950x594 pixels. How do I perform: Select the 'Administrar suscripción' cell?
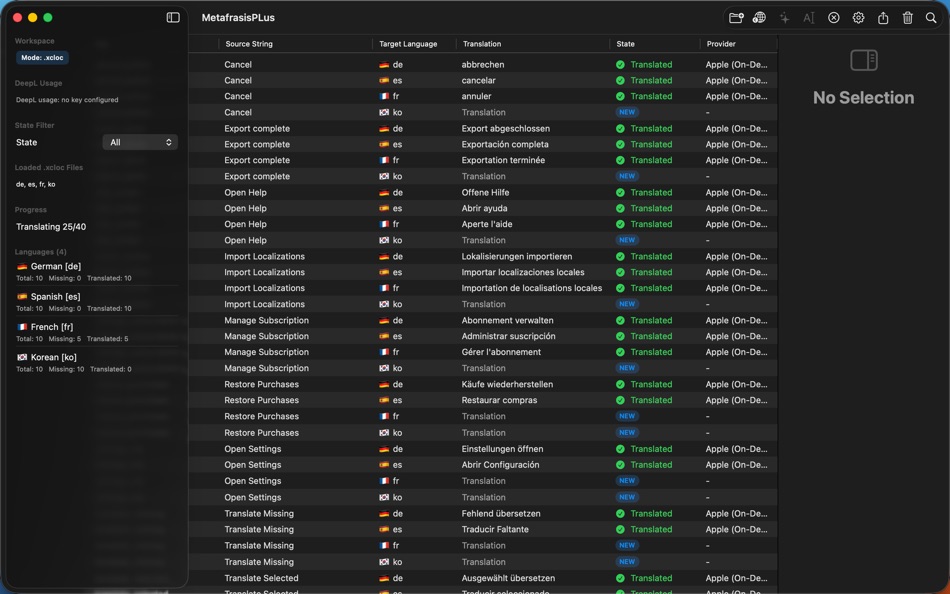point(508,336)
